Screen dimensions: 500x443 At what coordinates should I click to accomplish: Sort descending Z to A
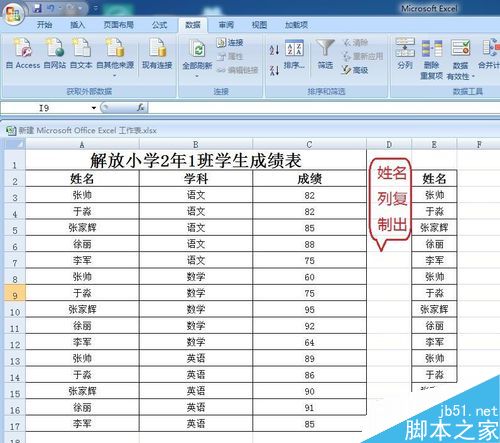point(274,70)
